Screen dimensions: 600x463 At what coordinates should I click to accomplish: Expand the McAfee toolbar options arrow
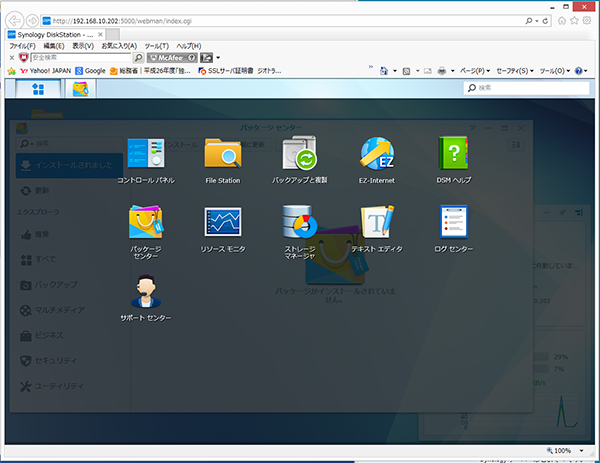[x=218, y=58]
